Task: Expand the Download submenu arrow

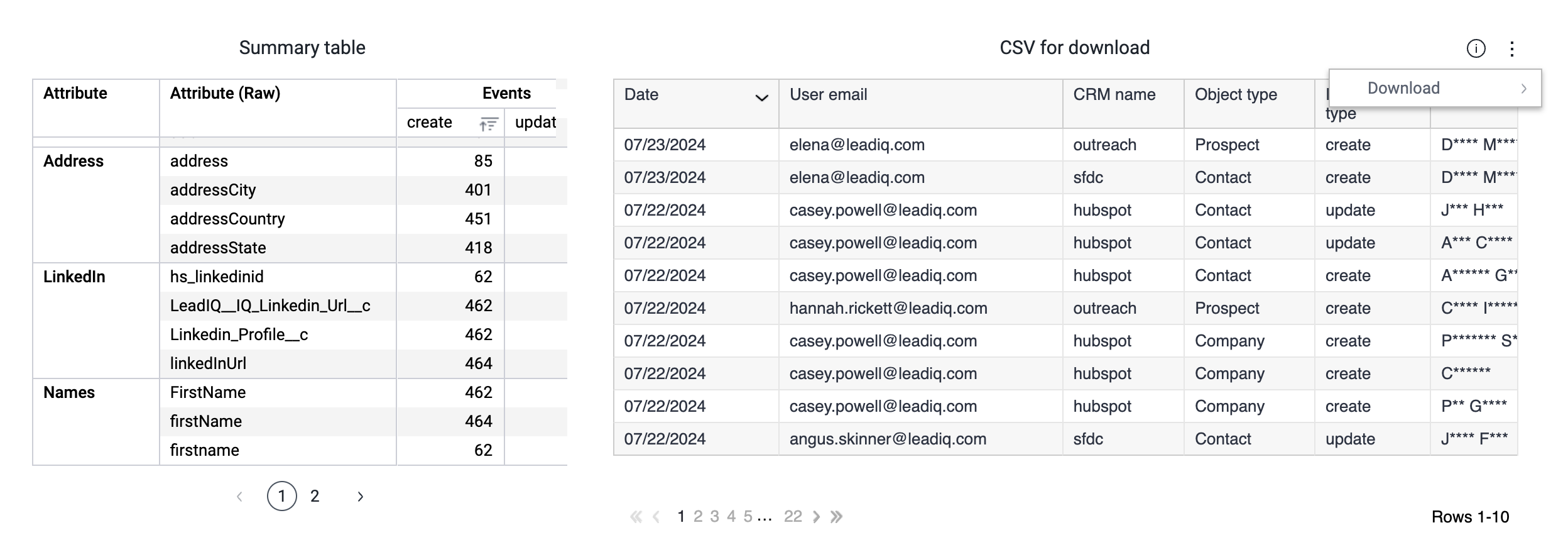Action: point(1523,89)
